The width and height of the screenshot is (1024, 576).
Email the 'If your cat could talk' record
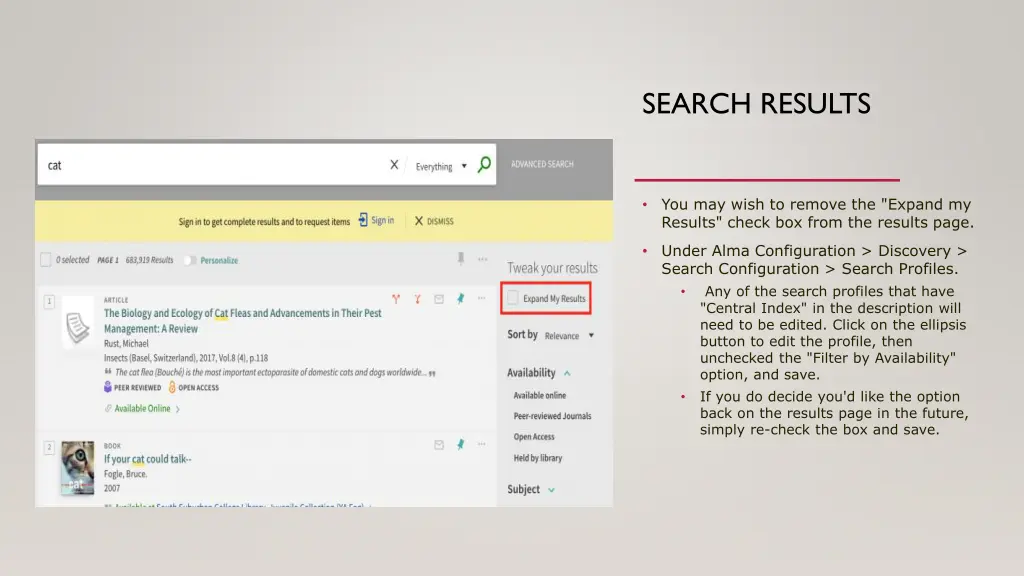[439, 445]
